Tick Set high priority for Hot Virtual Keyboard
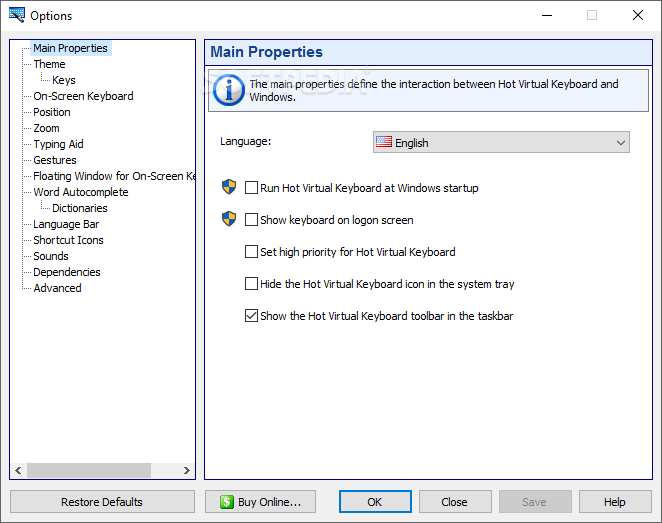The height and width of the screenshot is (523, 662). 251,252
